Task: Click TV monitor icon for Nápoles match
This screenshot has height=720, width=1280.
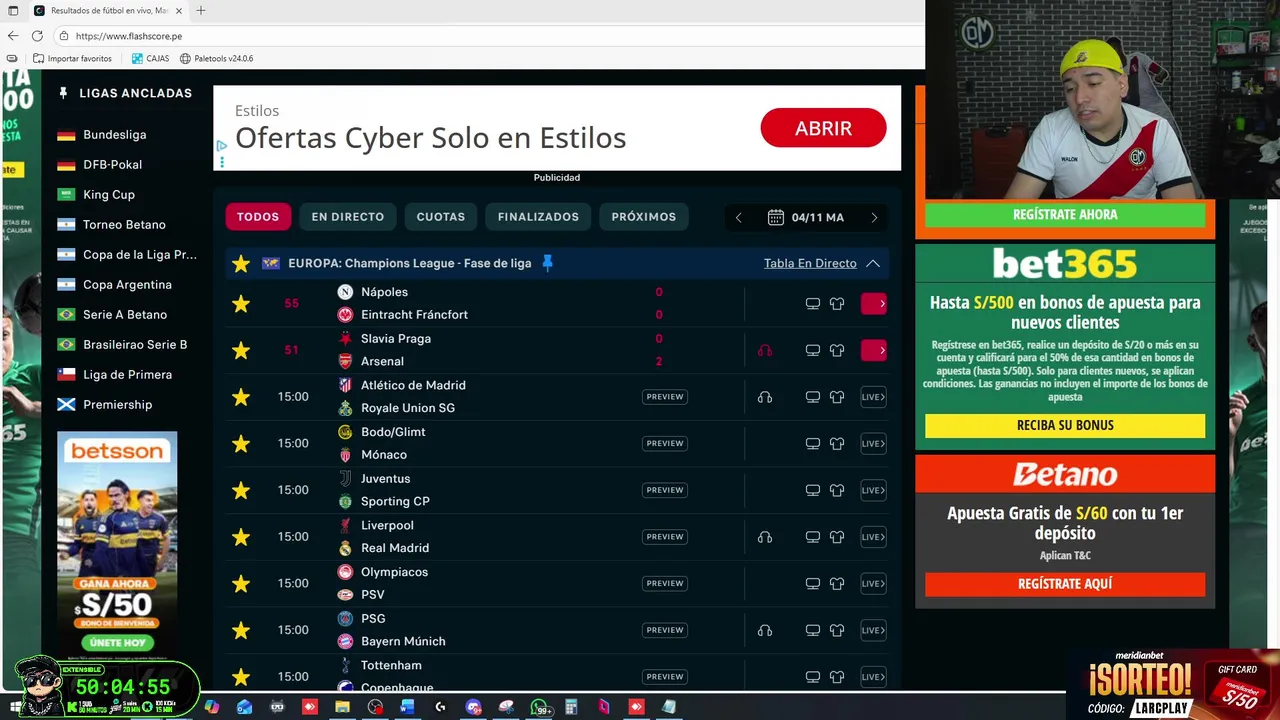Action: point(813,304)
